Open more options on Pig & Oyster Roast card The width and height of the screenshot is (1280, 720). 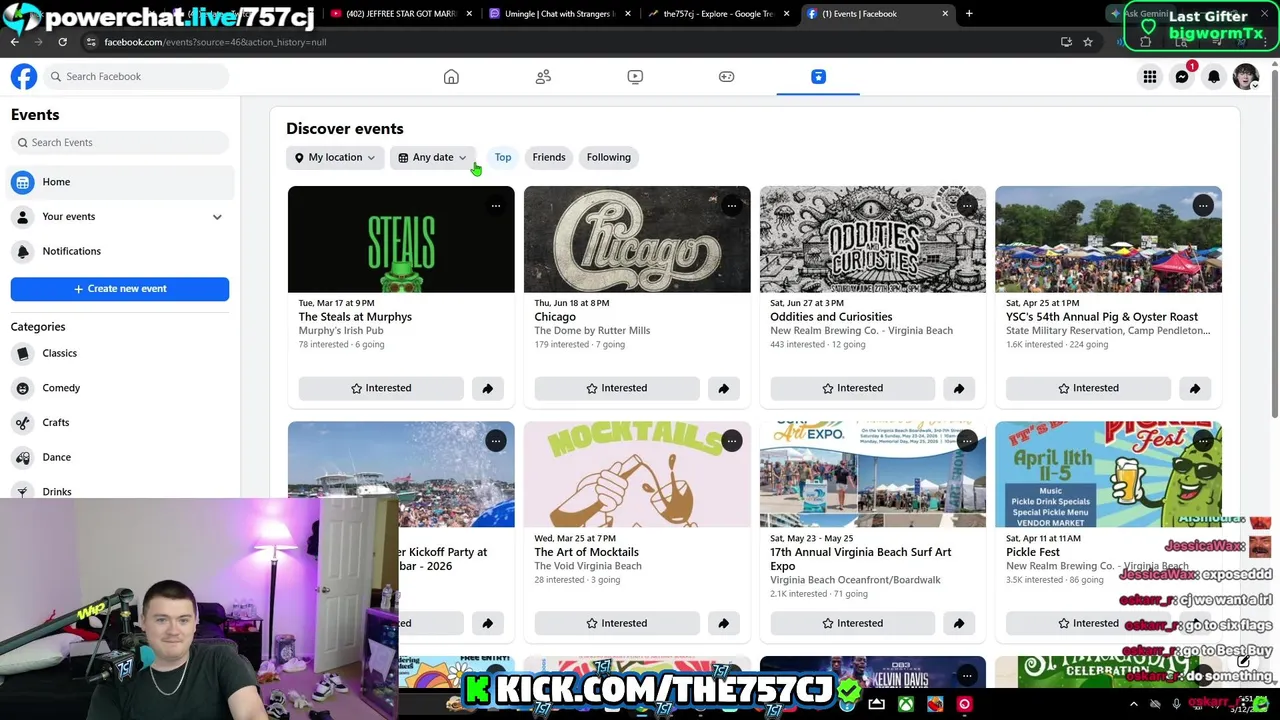1203,206
